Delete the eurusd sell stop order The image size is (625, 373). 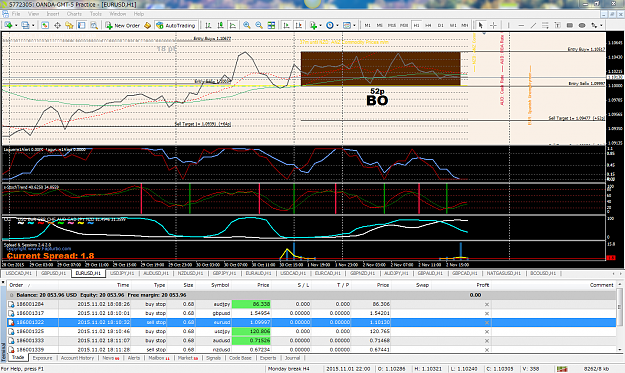tap(487, 322)
